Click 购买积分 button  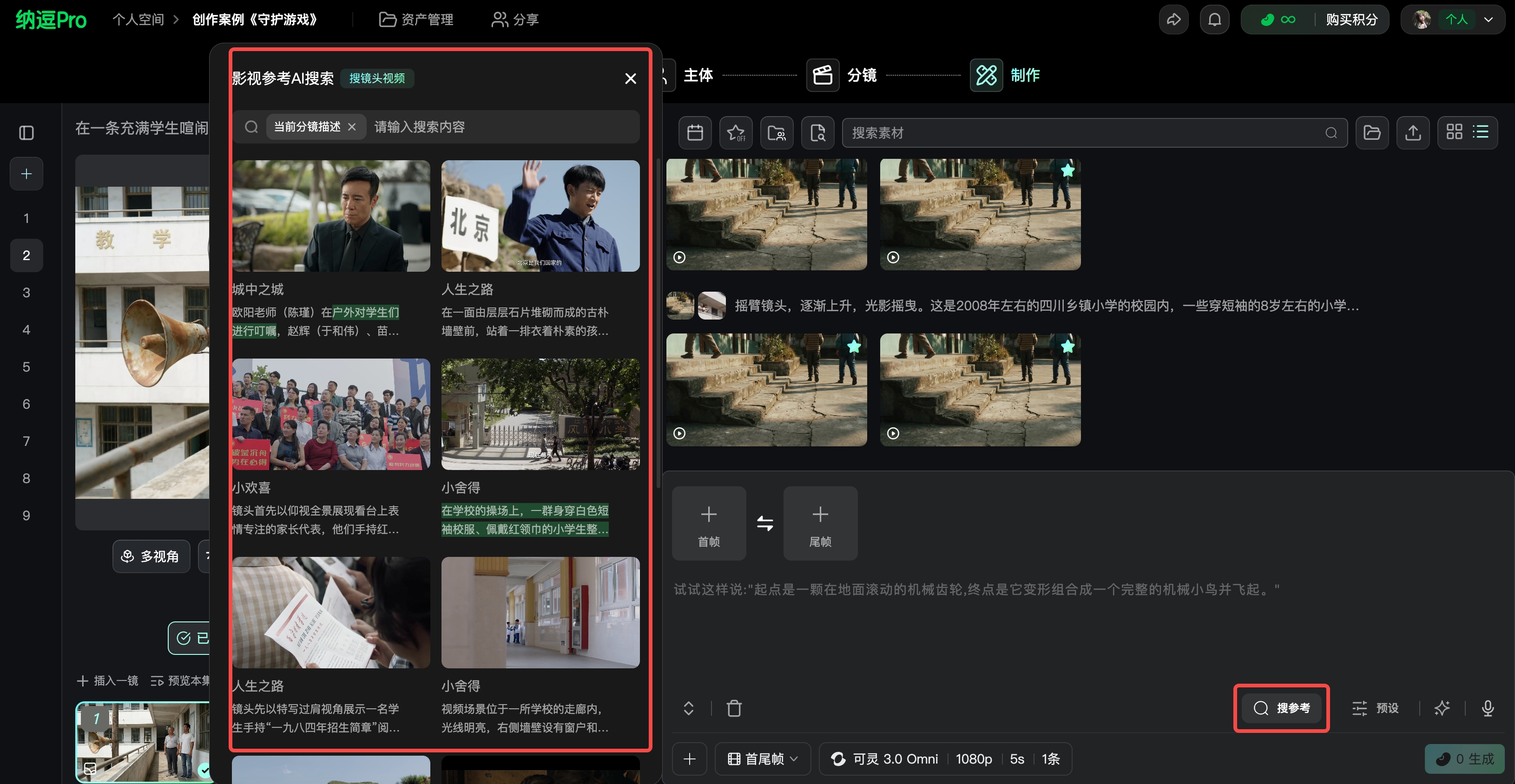click(x=1351, y=20)
